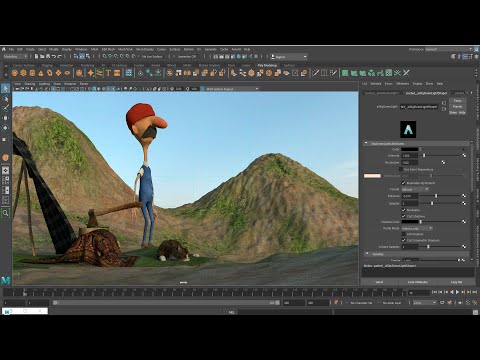Create a polygon cylinder from shelf
This screenshot has height=360, width=480.
tap(32, 73)
